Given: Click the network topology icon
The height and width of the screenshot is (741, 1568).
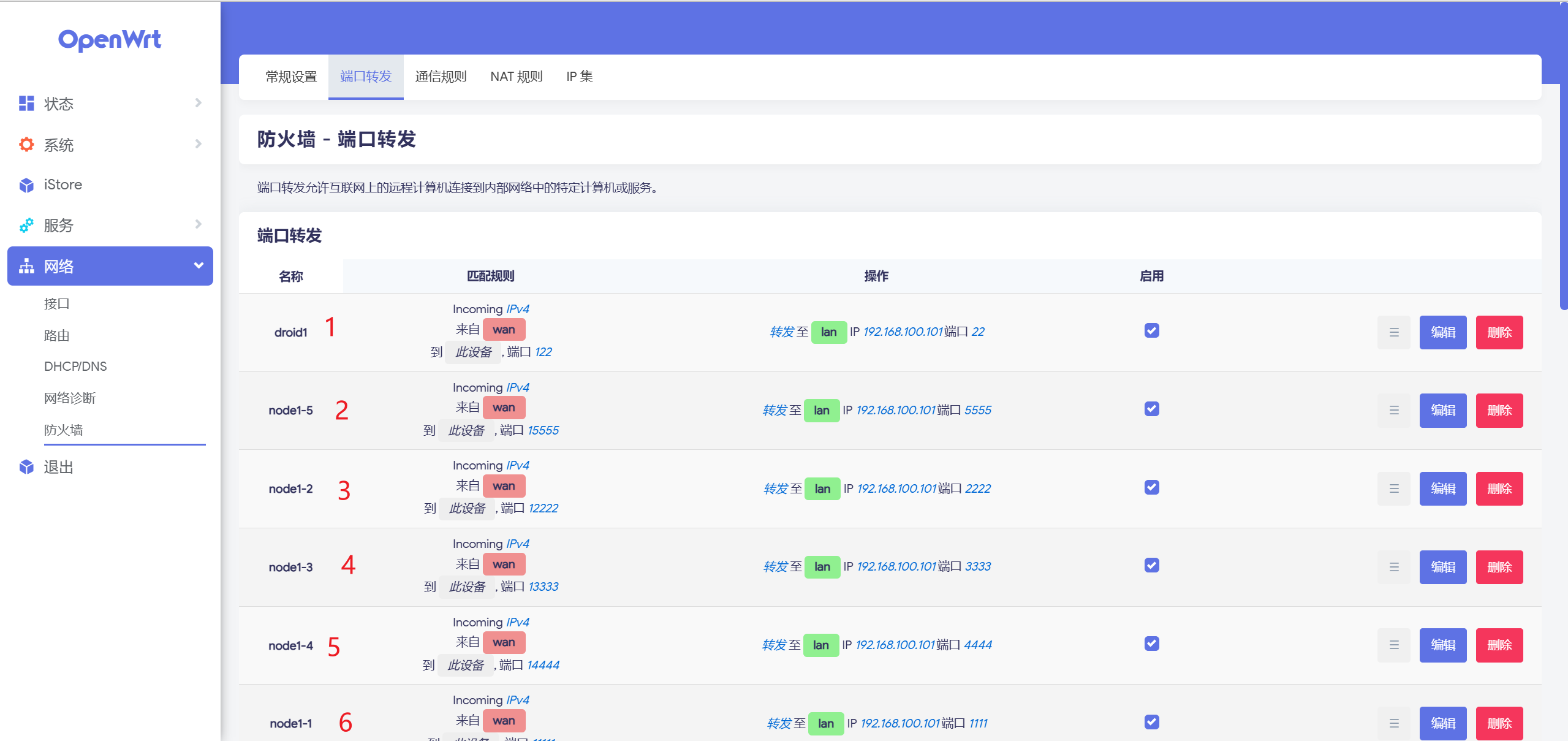Looking at the screenshot, I should point(26,266).
